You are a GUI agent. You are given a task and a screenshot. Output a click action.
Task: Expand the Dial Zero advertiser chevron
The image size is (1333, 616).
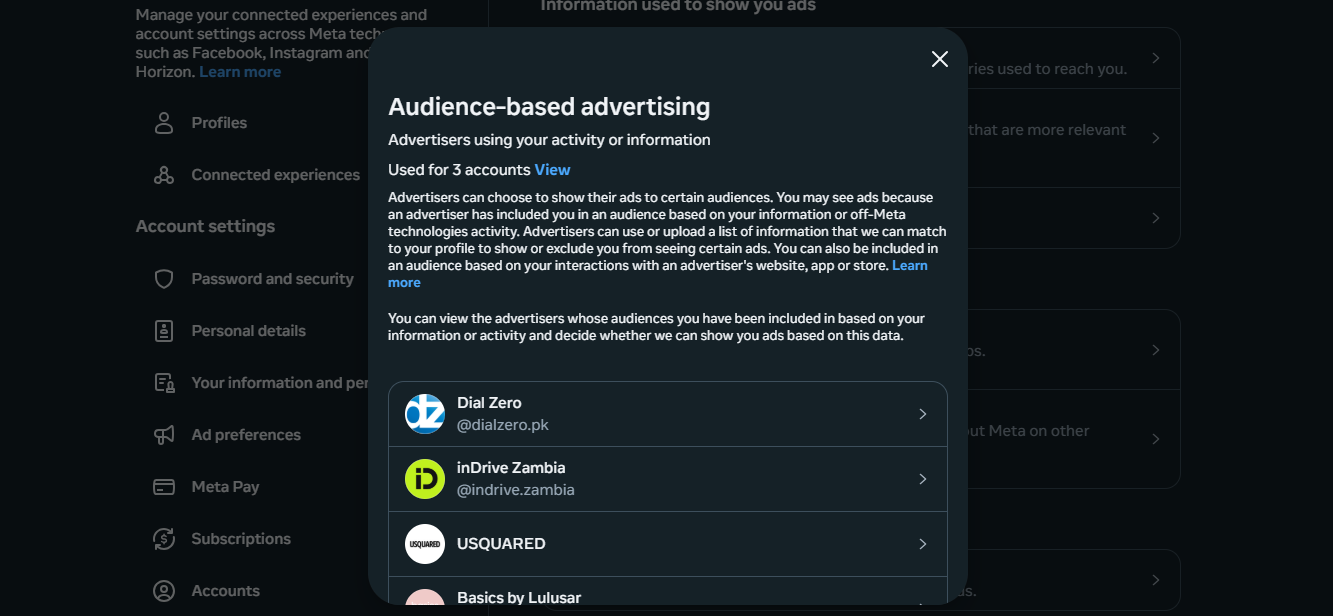pyautogui.click(x=922, y=414)
